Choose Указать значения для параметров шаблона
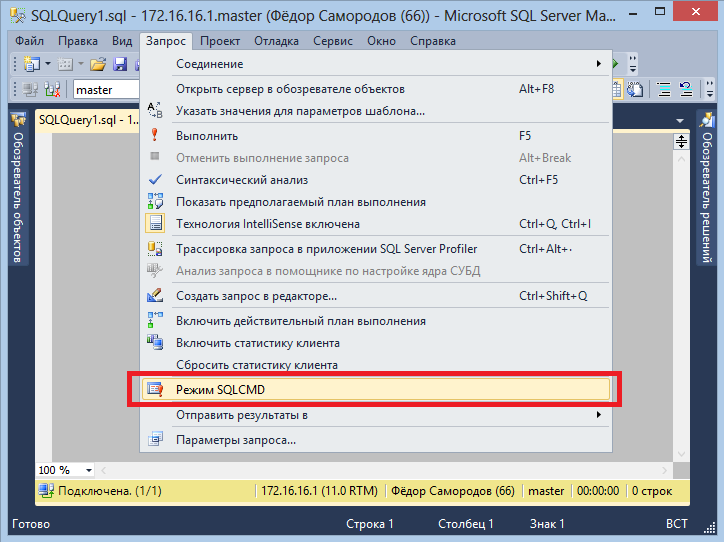The image size is (724, 542). (x=376, y=111)
